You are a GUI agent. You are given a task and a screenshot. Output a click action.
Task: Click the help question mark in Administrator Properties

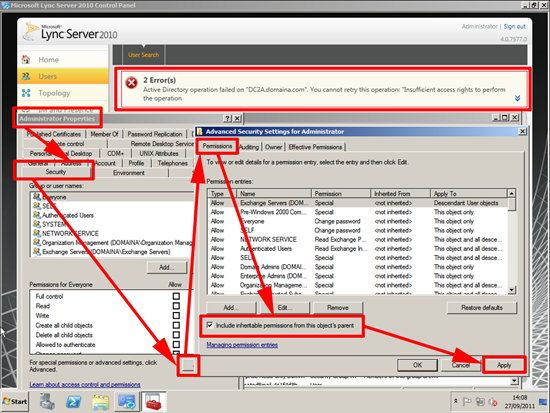(227, 118)
